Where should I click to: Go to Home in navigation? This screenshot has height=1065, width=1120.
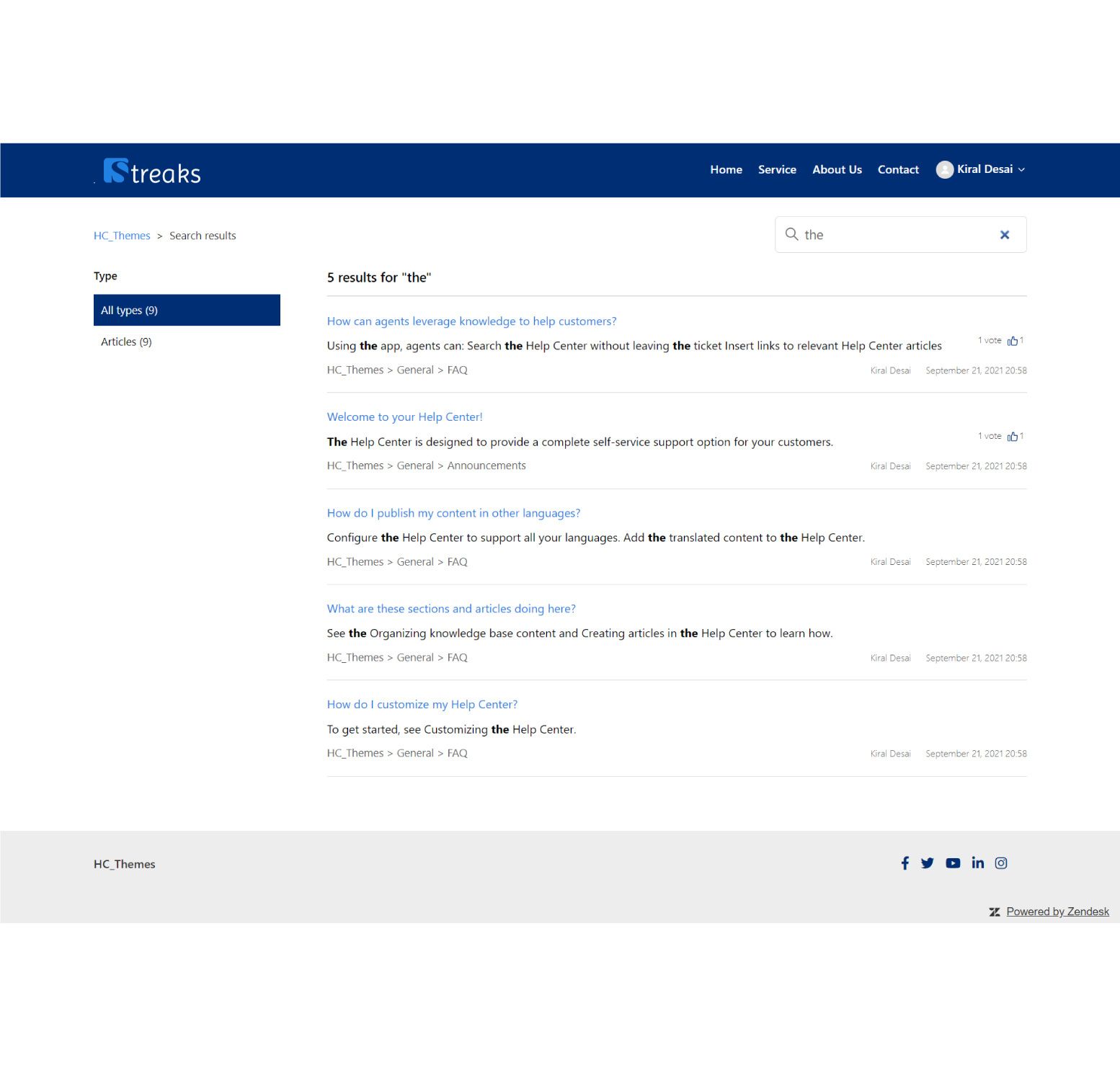click(726, 169)
